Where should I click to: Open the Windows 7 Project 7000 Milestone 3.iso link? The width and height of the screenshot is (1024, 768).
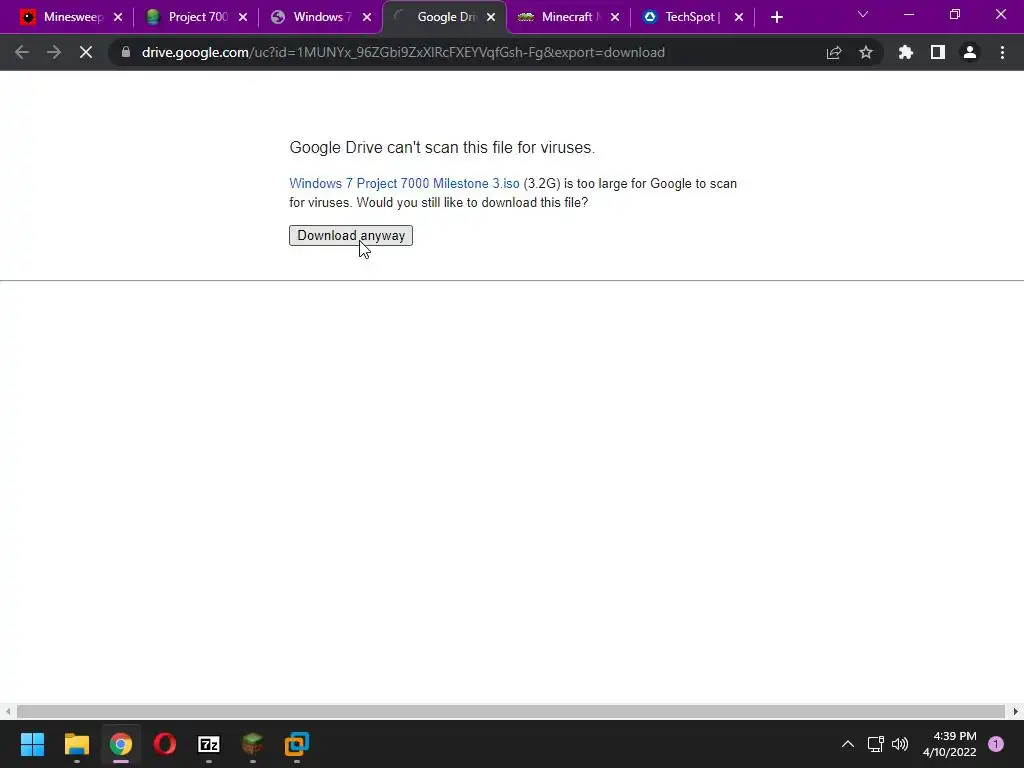404,184
